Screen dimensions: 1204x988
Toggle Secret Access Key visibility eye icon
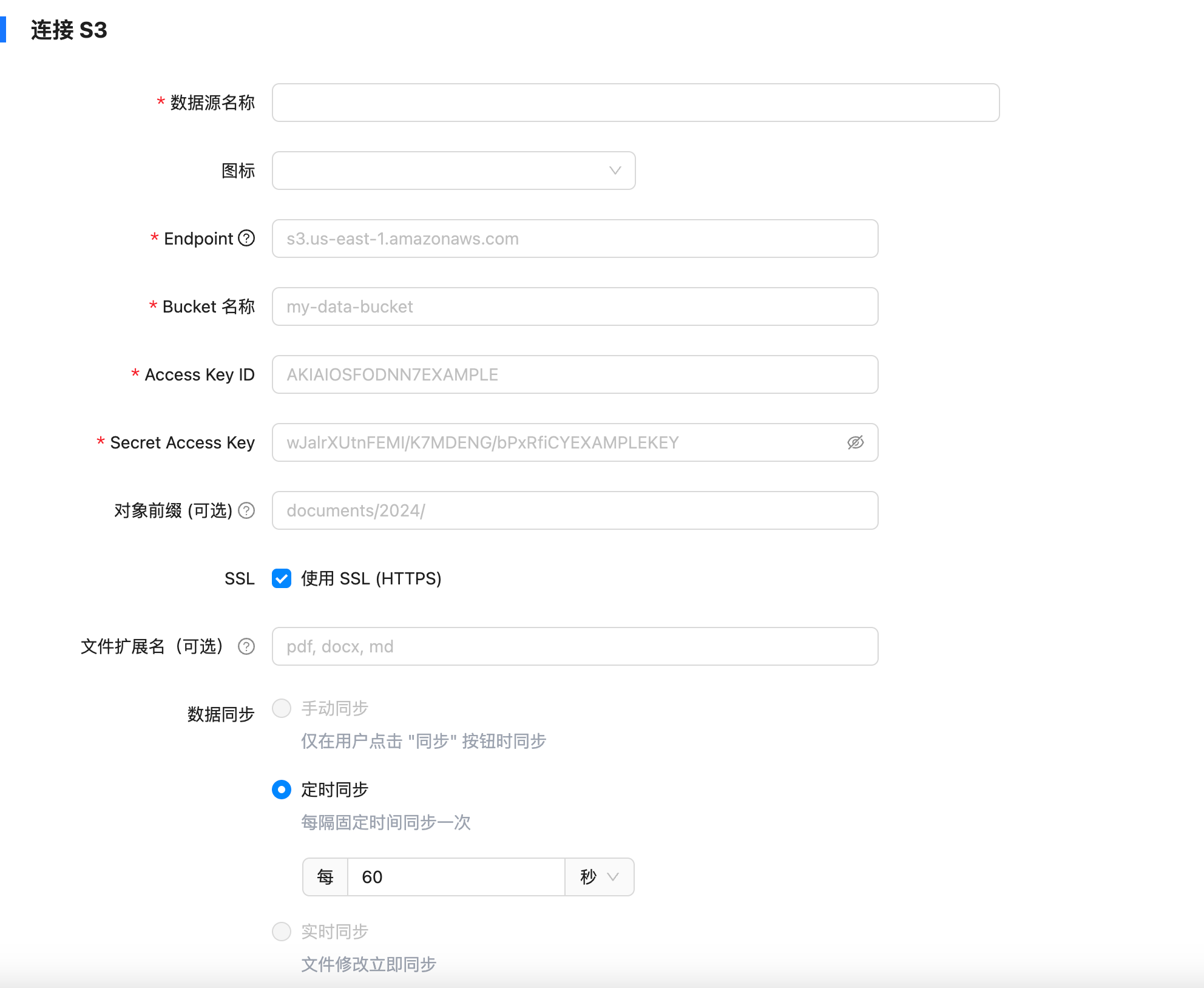point(856,442)
